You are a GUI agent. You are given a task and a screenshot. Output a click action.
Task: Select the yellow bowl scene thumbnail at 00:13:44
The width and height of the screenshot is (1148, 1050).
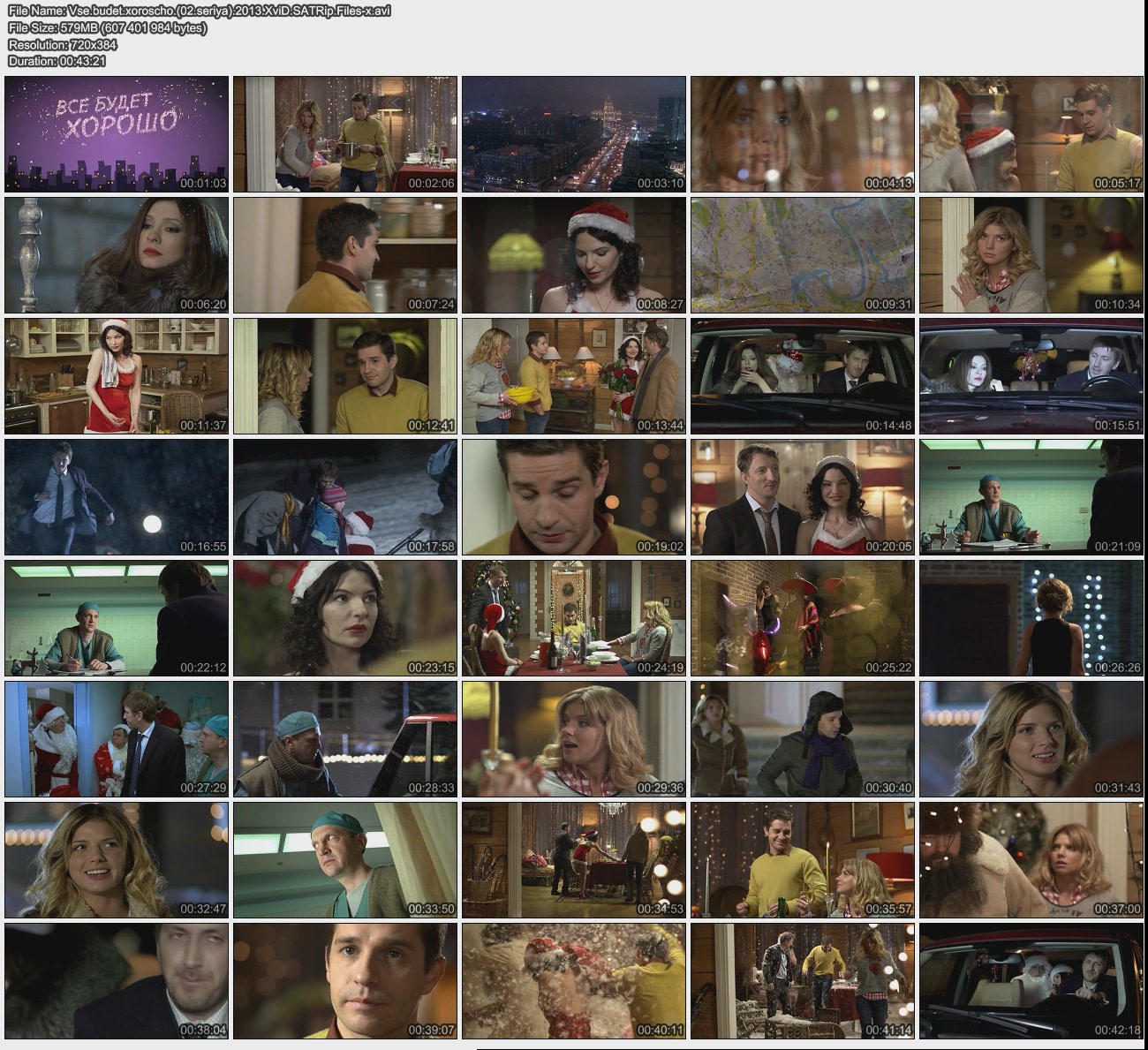point(573,376)
